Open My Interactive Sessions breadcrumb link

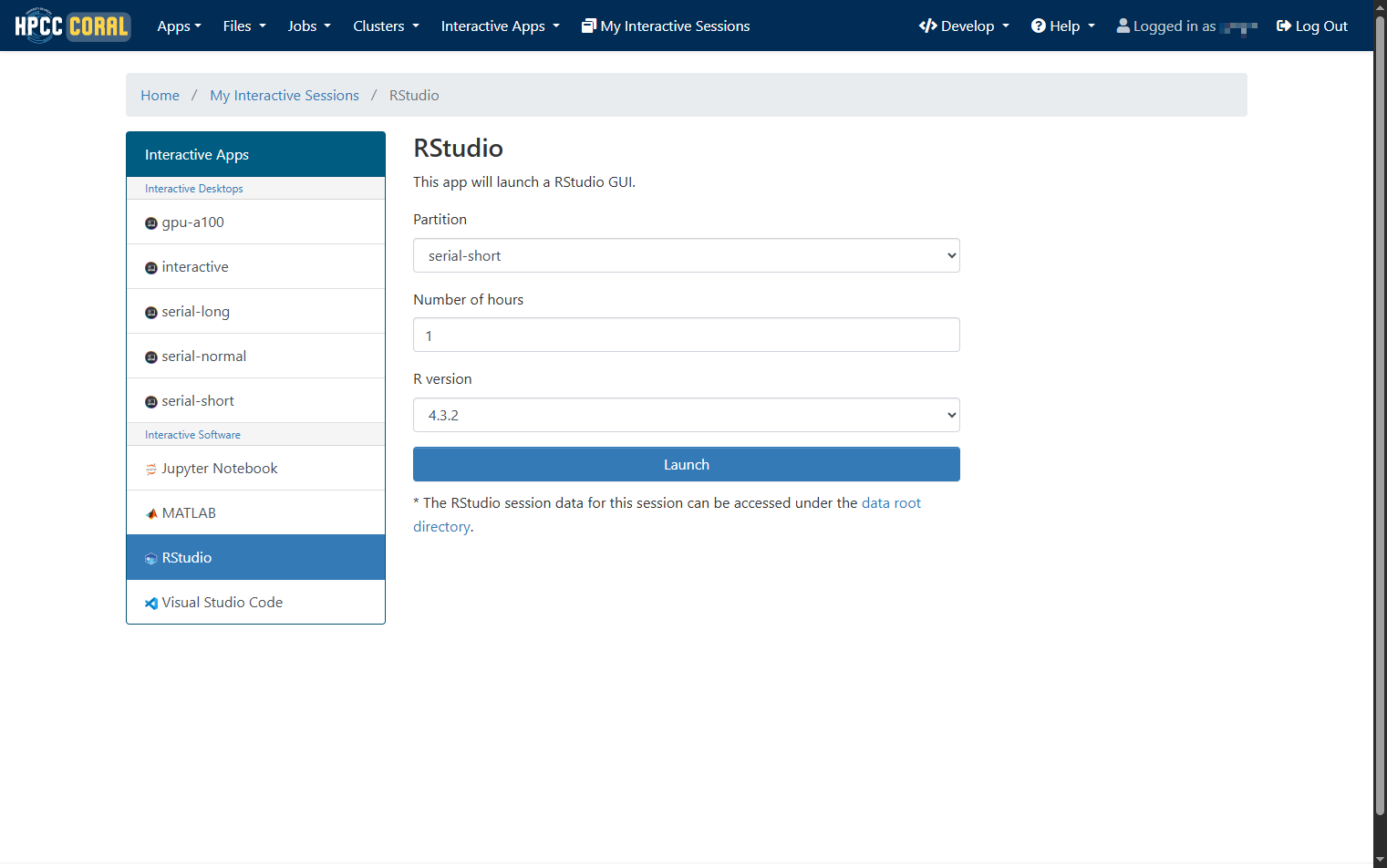pos(285,95)
